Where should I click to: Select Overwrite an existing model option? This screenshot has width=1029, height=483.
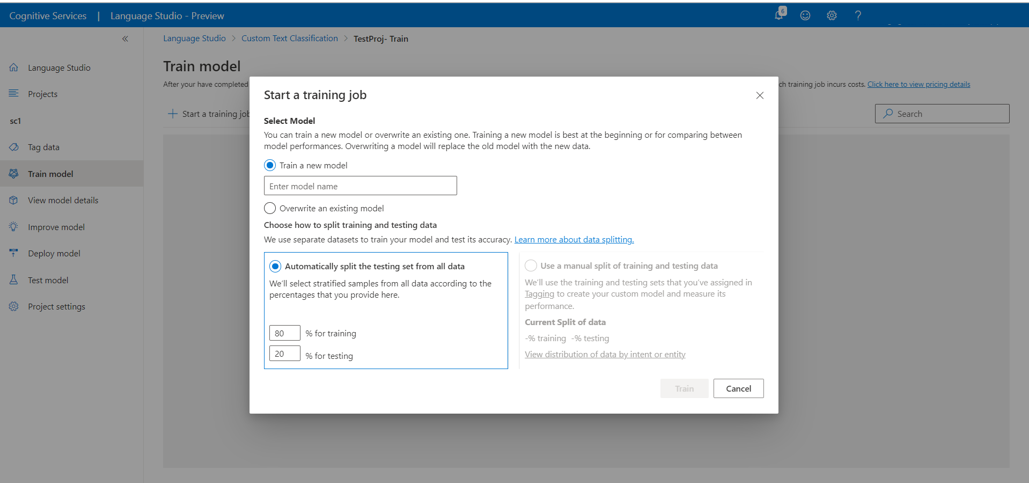(270, 208)
